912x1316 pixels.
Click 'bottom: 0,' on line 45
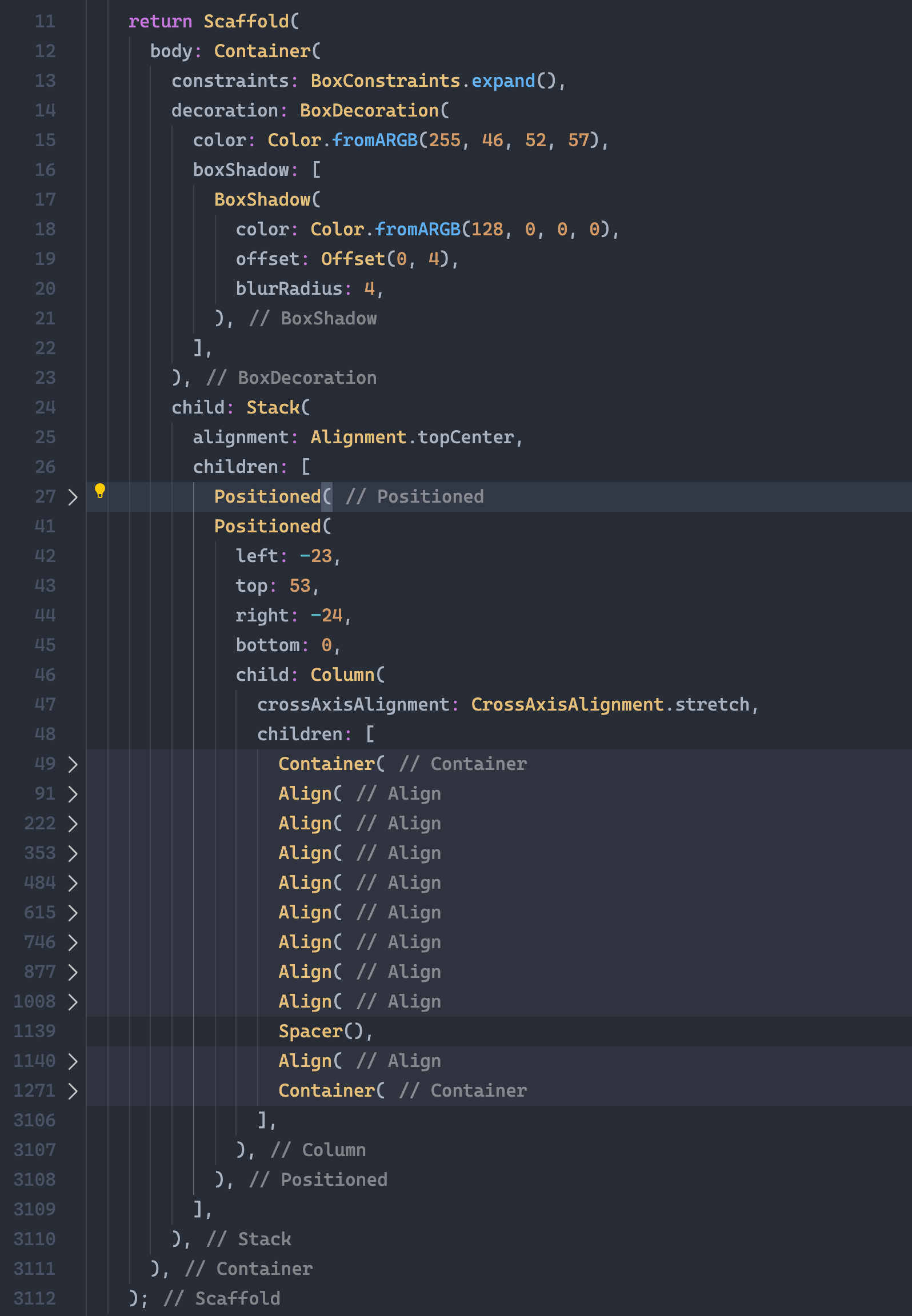(x=289, y=645)
